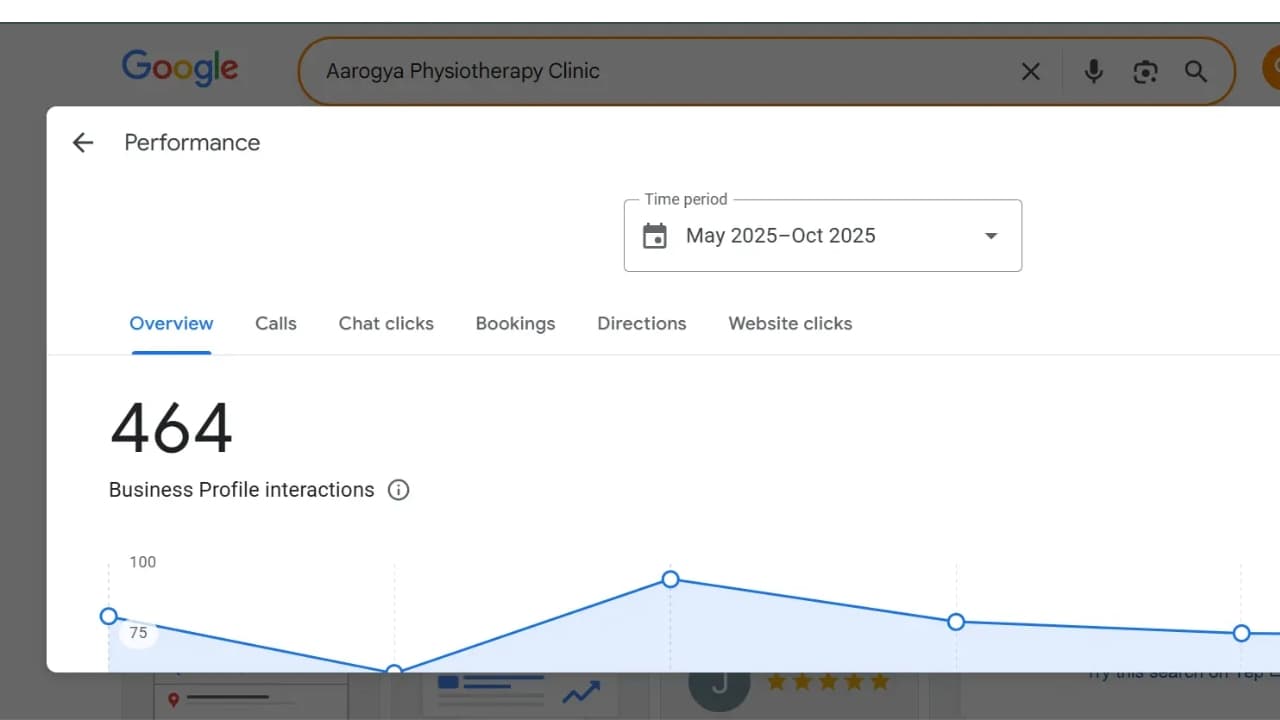Return to the Overview tab
The width and height of the screenshot is (1280, 720).
pos(171,323)
